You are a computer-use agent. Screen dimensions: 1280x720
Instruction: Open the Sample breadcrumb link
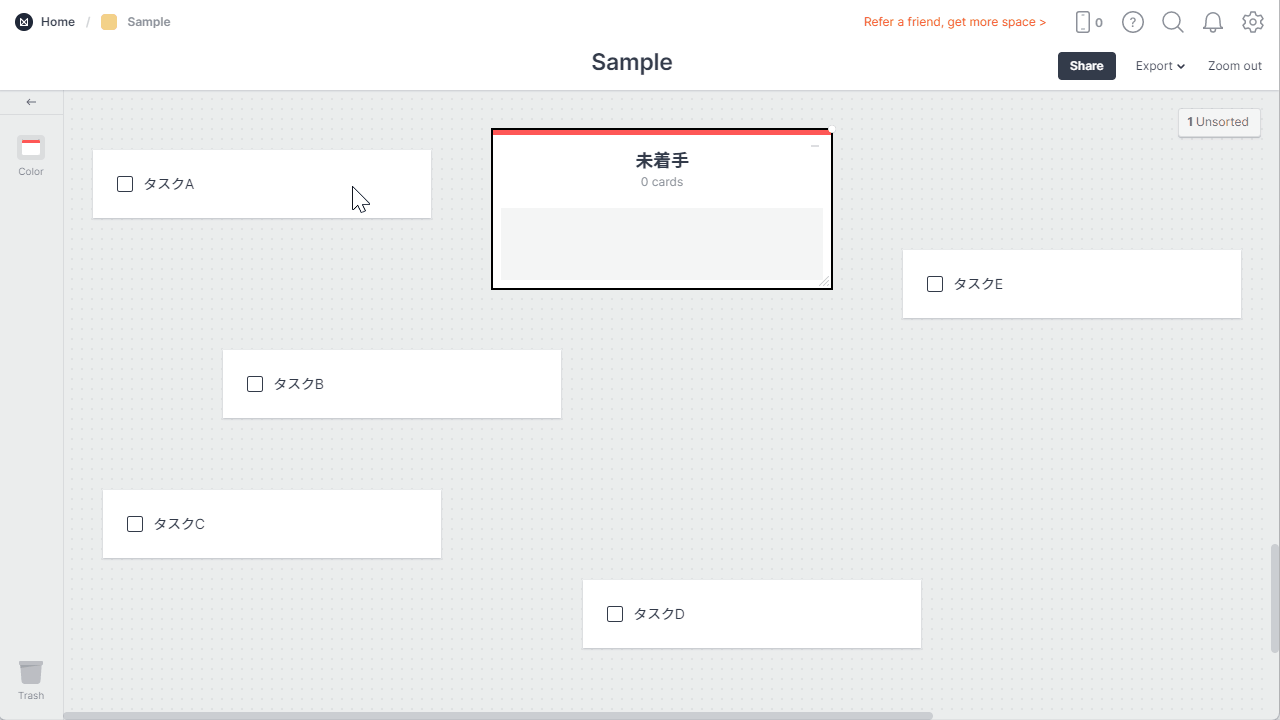(x=149, y=22)
